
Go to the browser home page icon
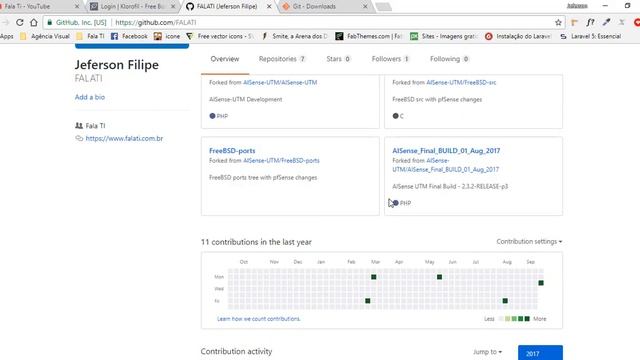(x=34, y=22)
